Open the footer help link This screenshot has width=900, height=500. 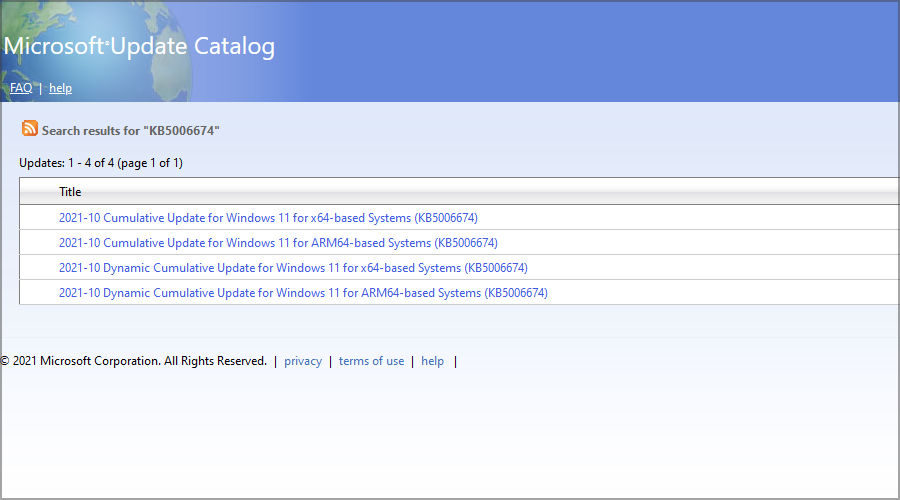432,361
